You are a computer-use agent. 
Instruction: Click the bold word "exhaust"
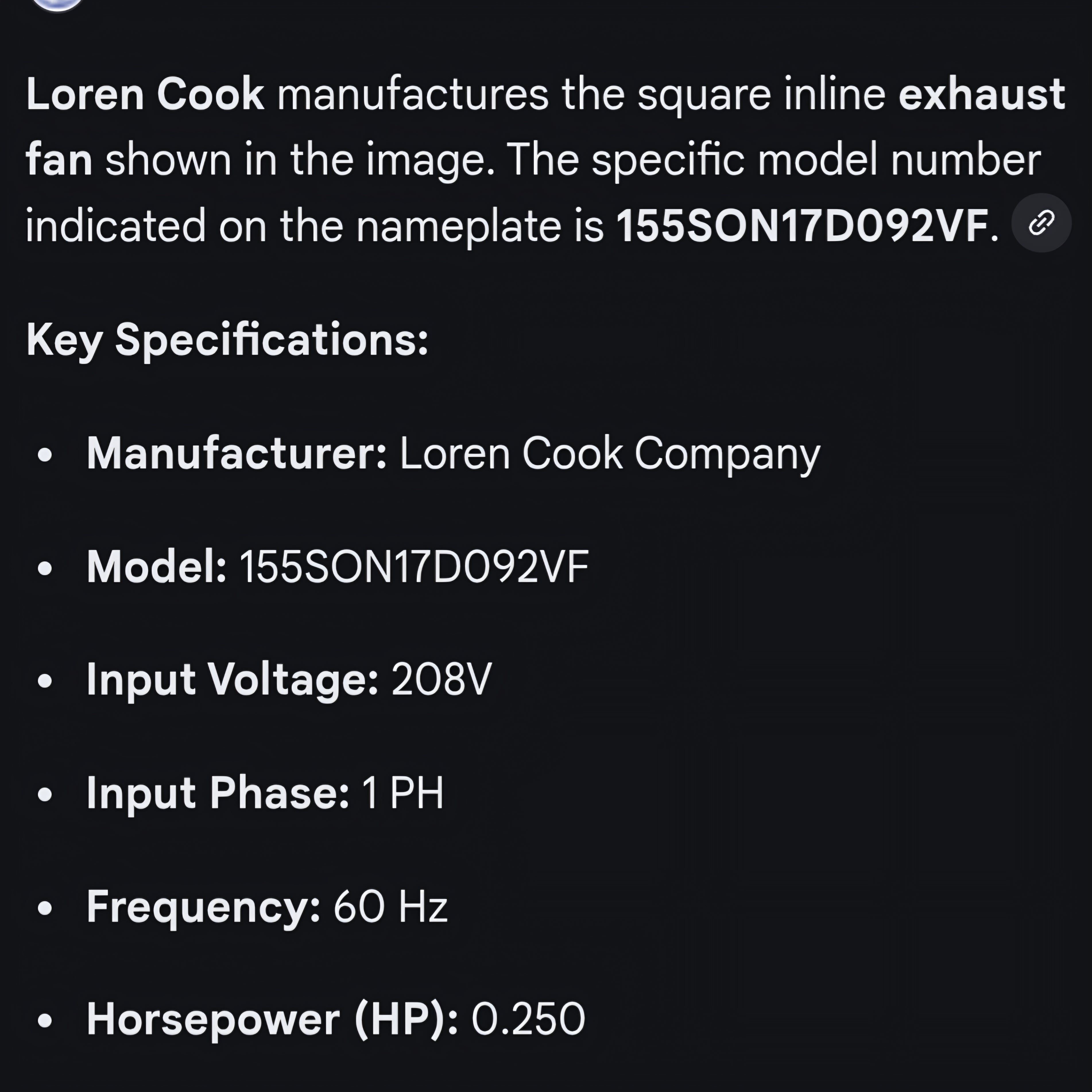point(981,95)
